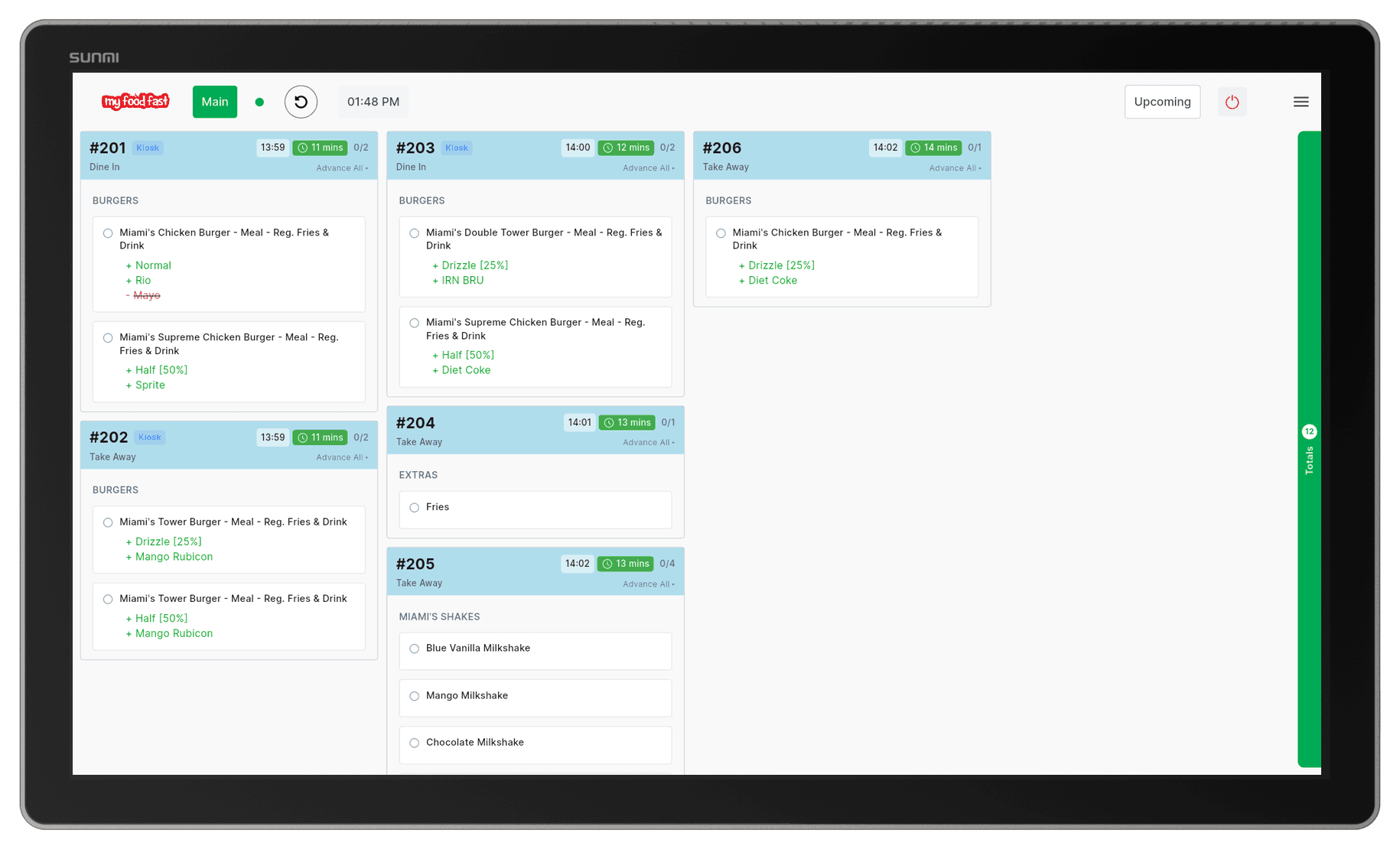Click the 13 mins timer badge on order #204
The width and height of the screenshot is (1400, 849).
tap(627, 422)
